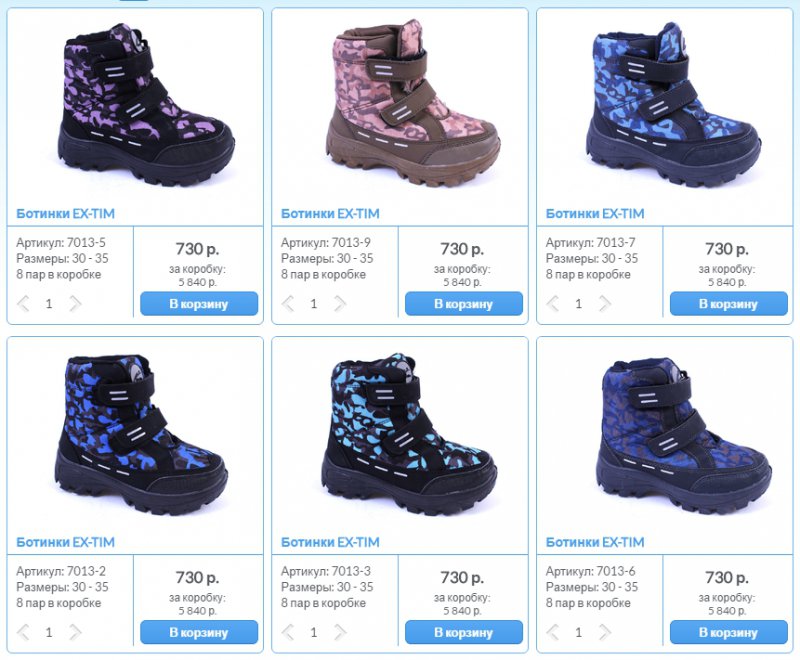Decrease quantity for boots article 7013-6
The width and height of the screenshot is (800, 660).
tap(553, 632)
